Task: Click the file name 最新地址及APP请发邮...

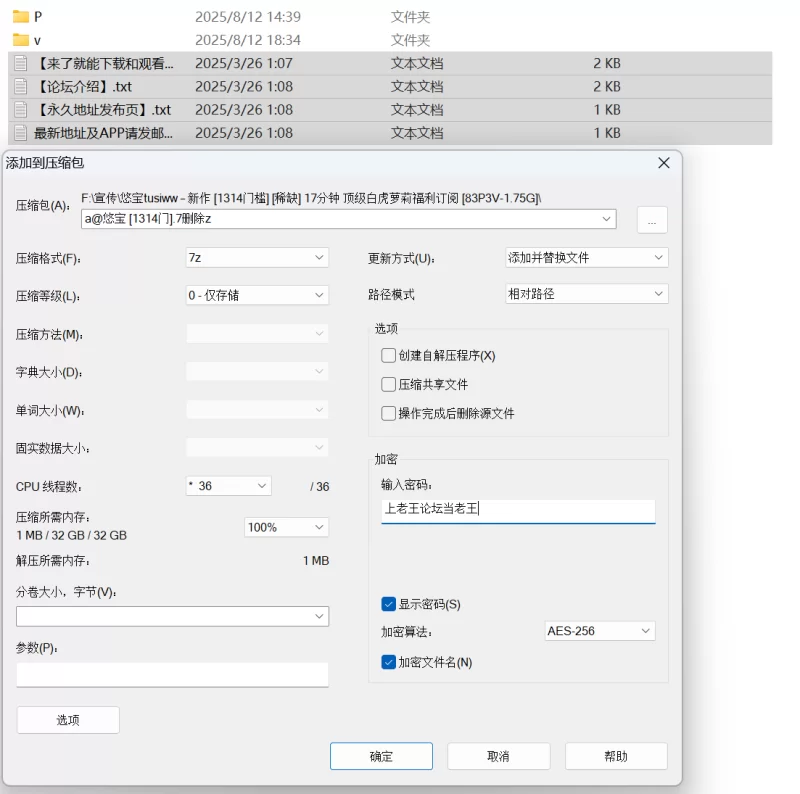Action: pyautogui.click(x=104, y=133)
